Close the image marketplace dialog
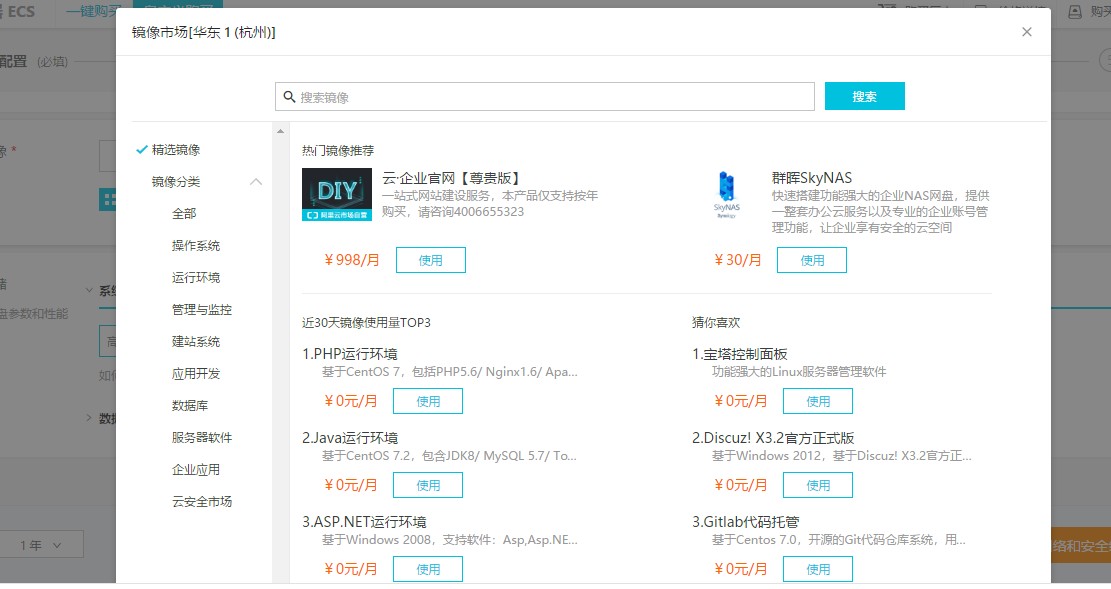The width and height of the screenshot is (1111, 589). [1026, 32]
